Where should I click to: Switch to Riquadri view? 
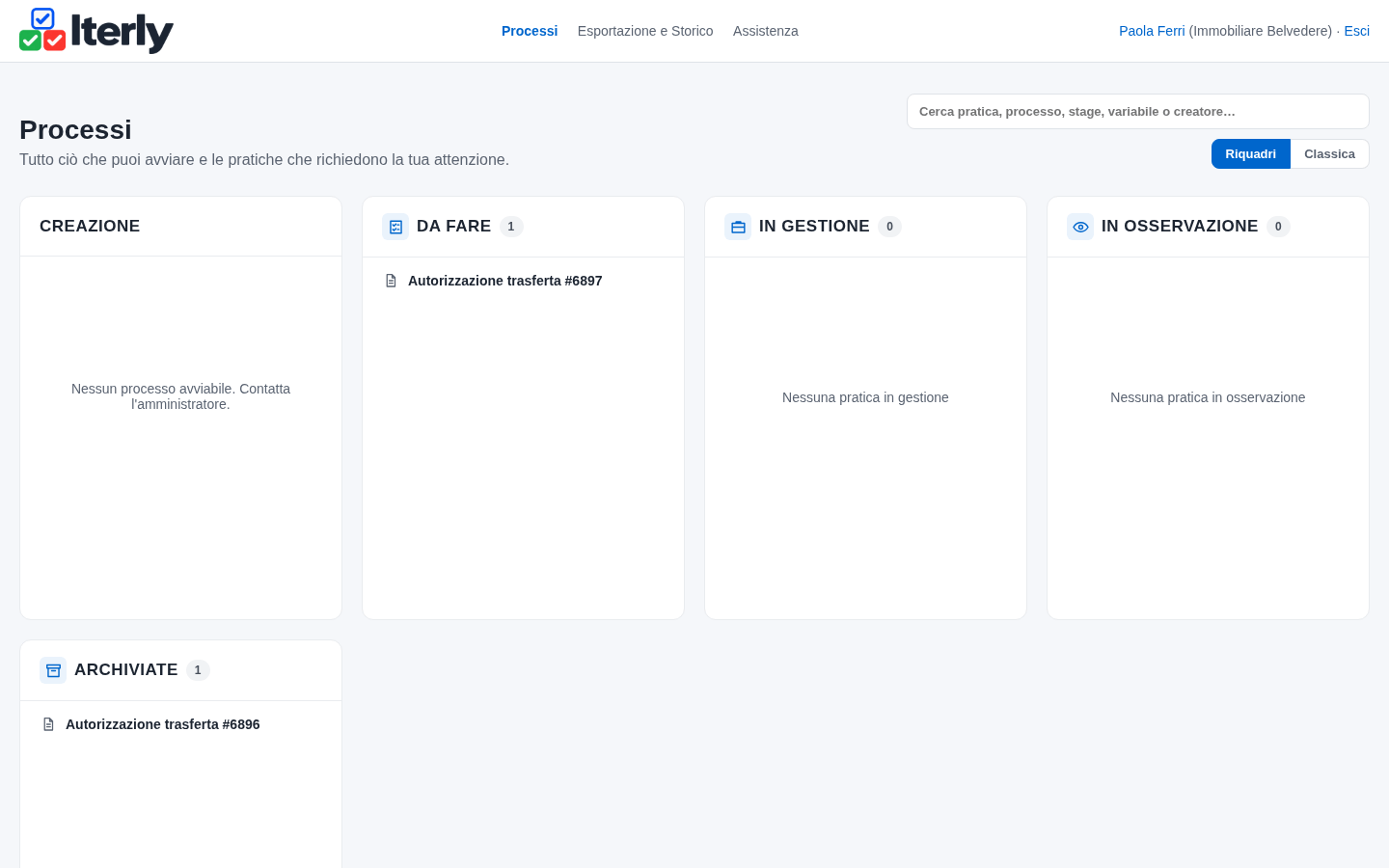click(1250, 154)
